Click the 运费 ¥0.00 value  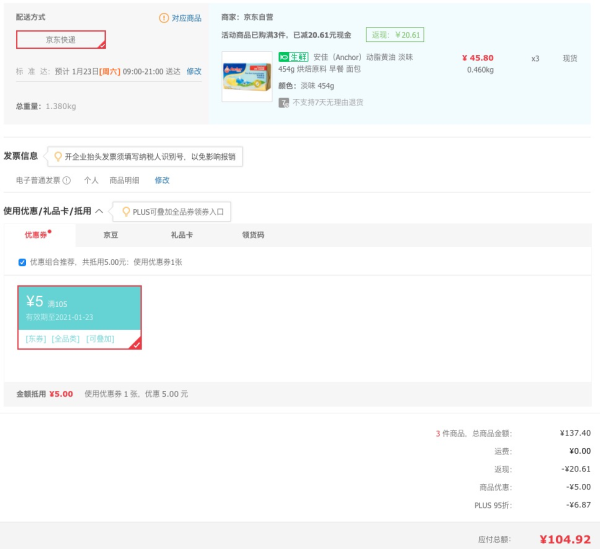[580, 451]
